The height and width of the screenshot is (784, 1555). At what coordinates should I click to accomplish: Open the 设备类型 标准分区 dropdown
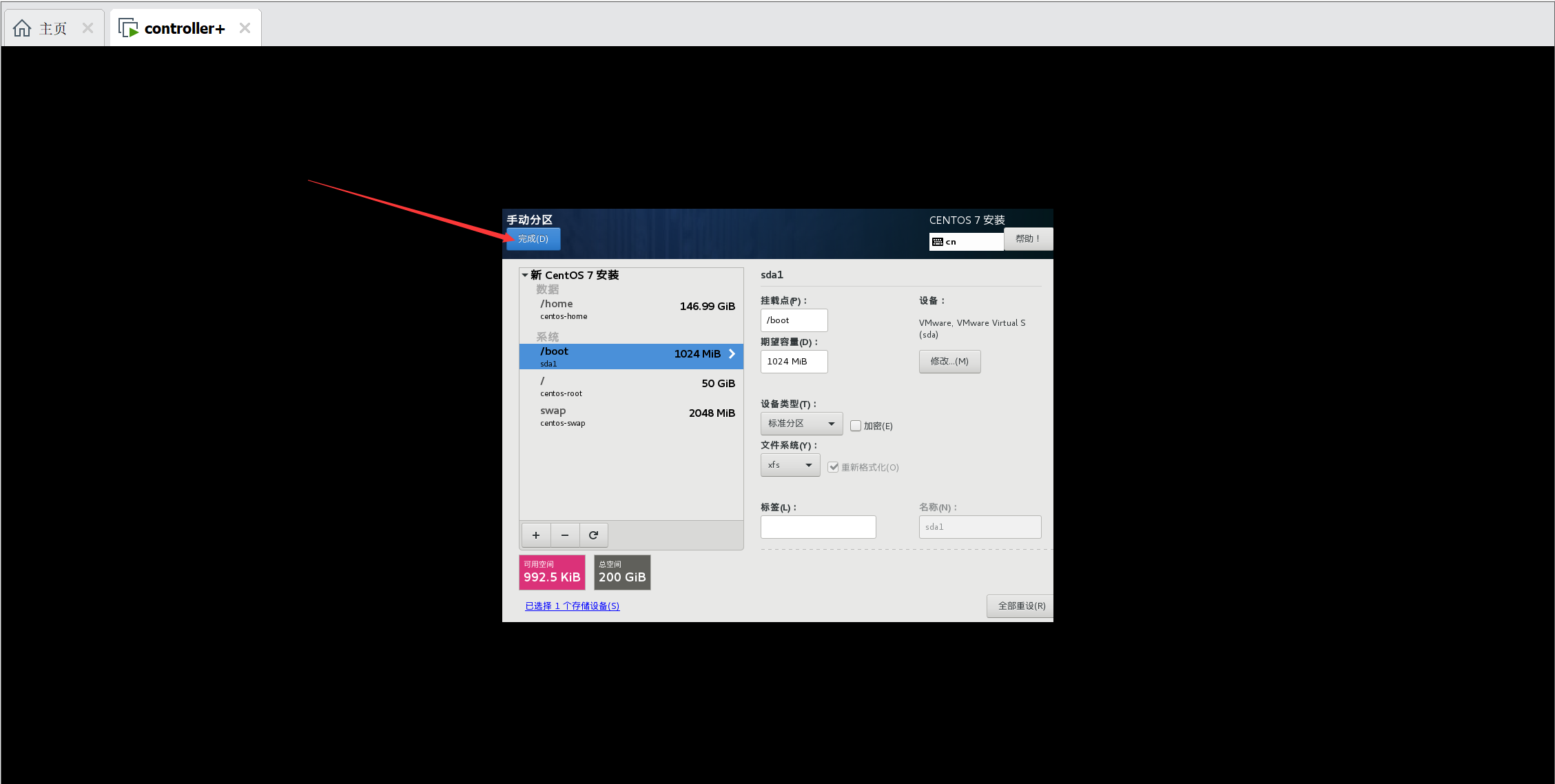point(801,424)
